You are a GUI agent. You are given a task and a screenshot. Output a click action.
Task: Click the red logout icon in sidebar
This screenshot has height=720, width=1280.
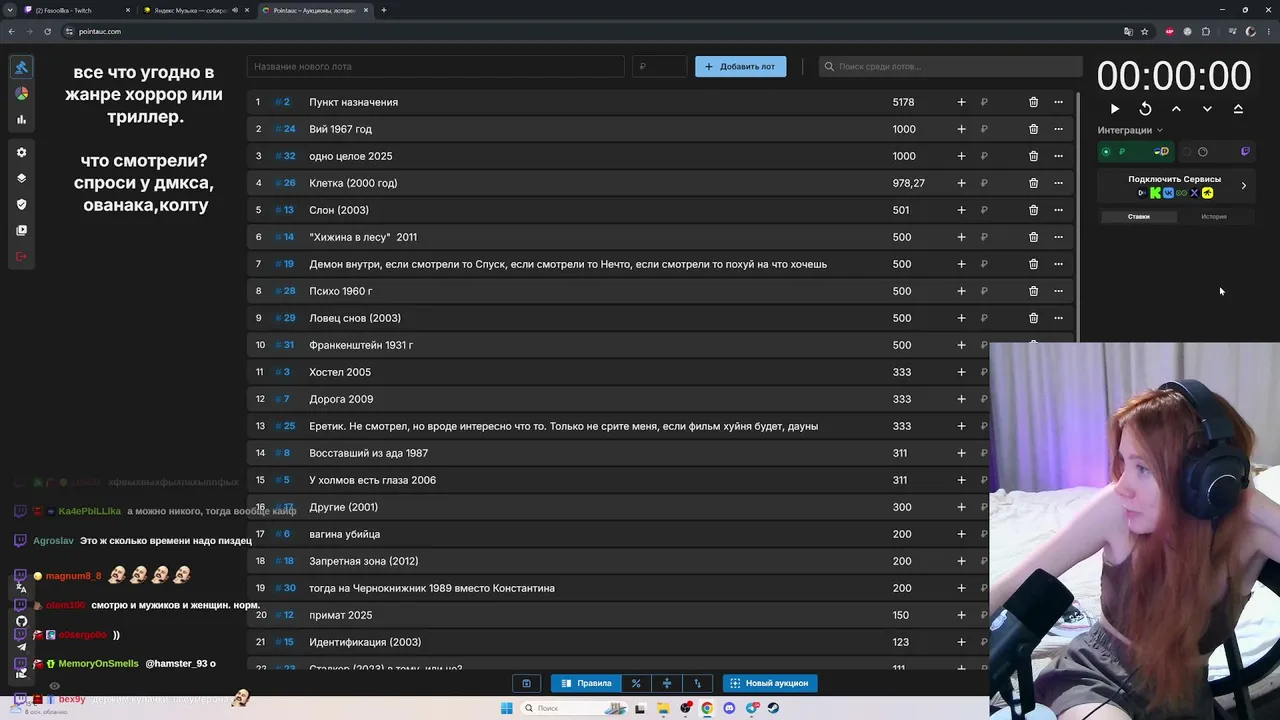21,256
